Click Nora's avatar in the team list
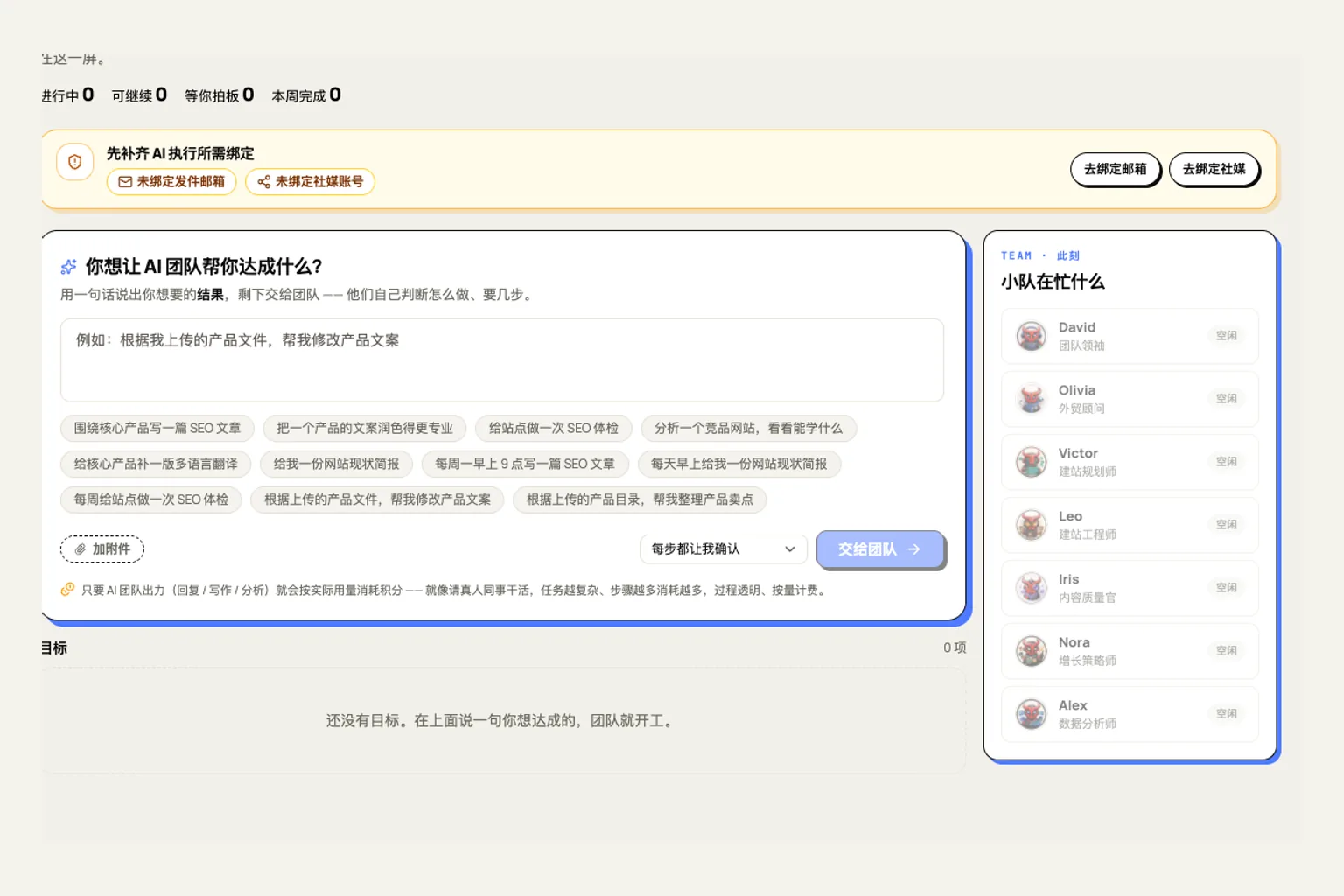Image resolution: width=1344 pixels, height=896 pixels. tap(1032, 651)
